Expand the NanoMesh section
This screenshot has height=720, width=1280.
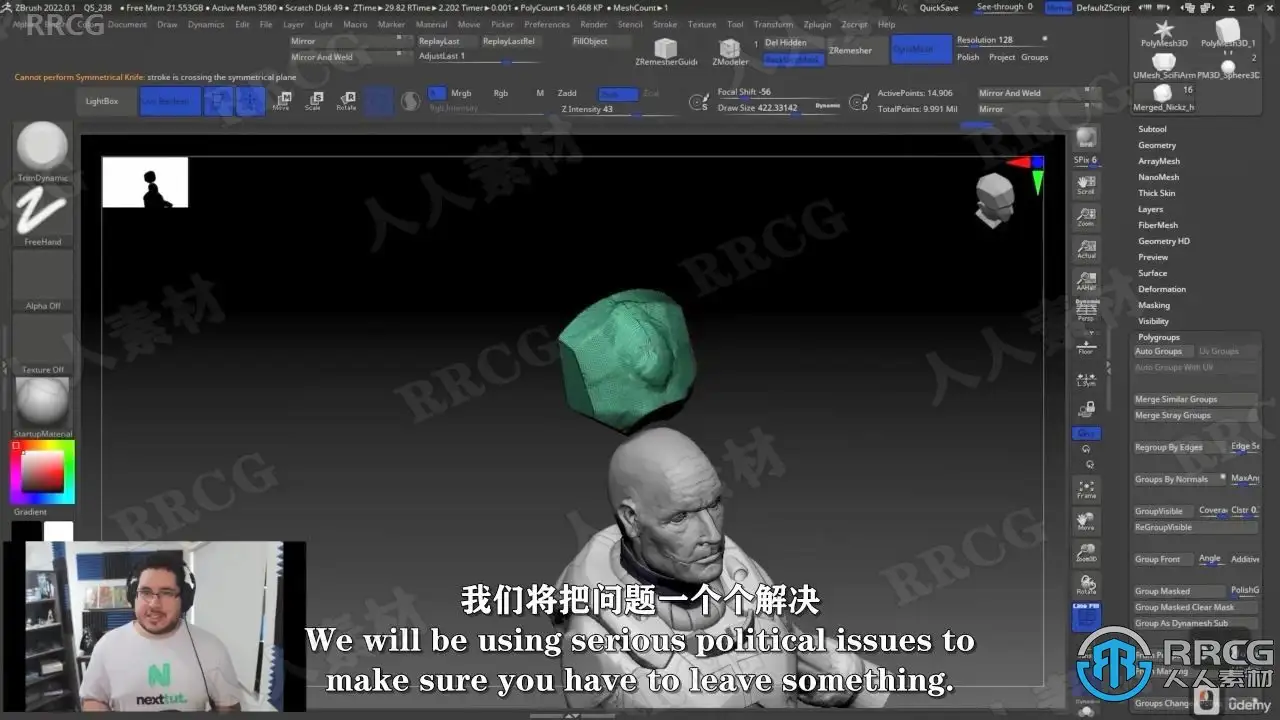1158,177
